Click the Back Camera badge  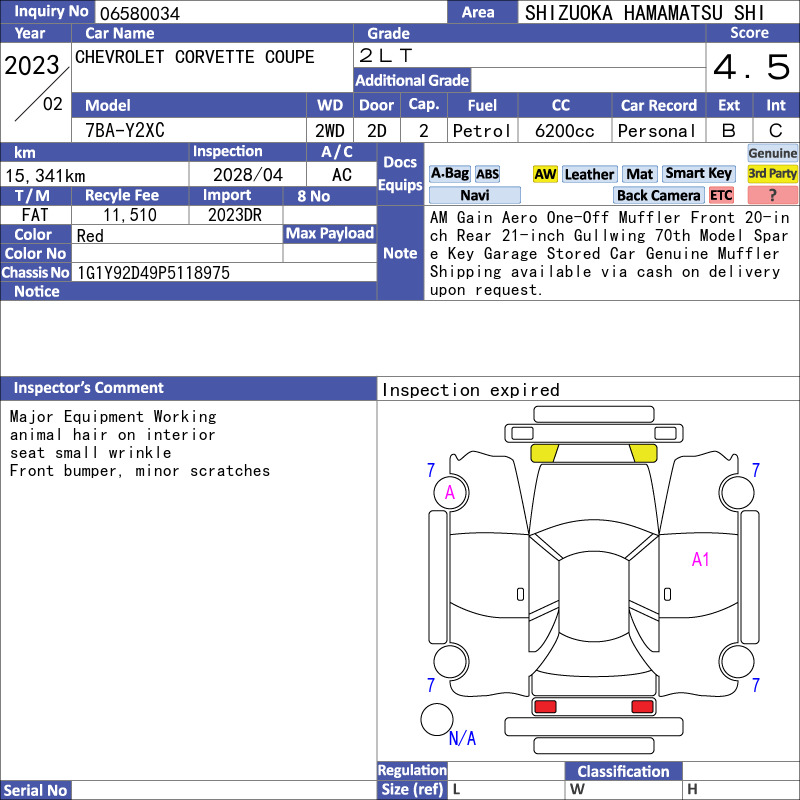(x=658, y=195)
